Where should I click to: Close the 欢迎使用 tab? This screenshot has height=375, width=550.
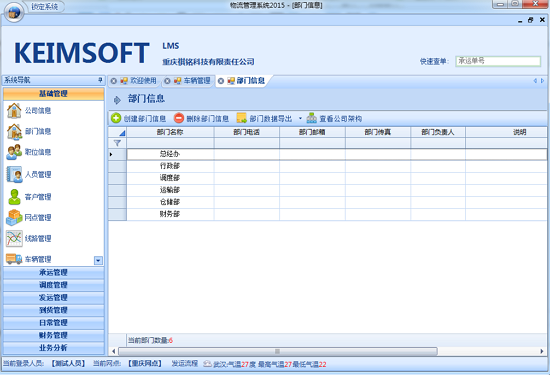(x=114, y=81)
